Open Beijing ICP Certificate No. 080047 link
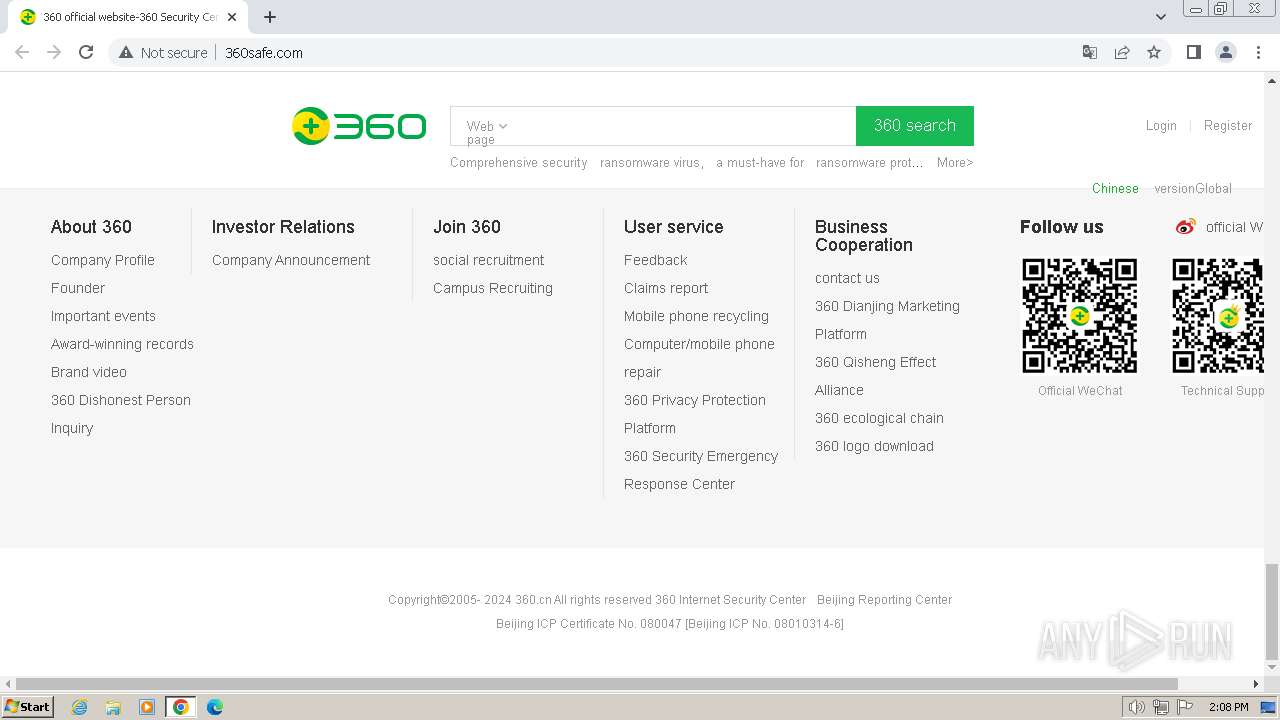 coord(589,624)
